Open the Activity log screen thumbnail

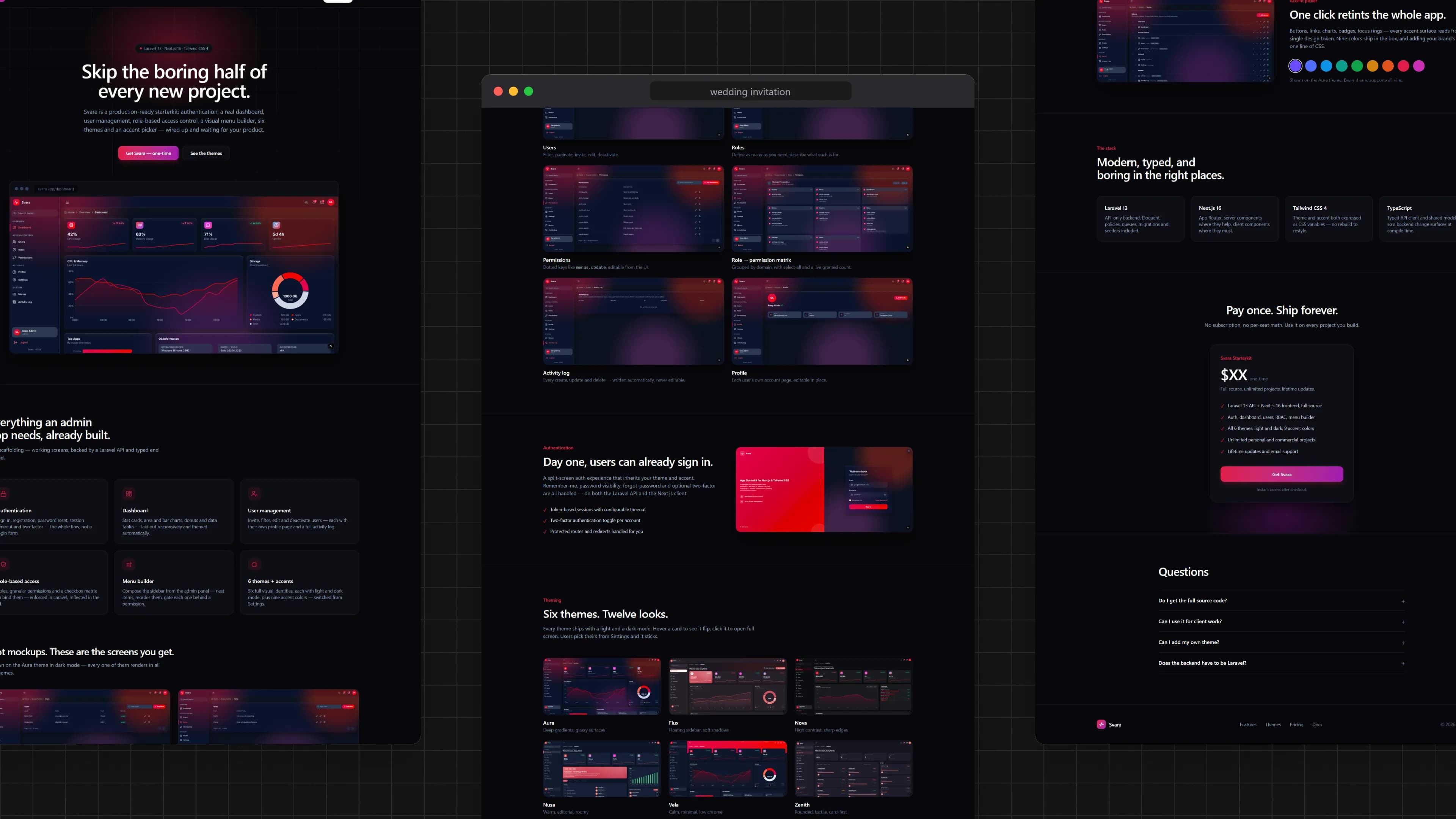point(634,321)
